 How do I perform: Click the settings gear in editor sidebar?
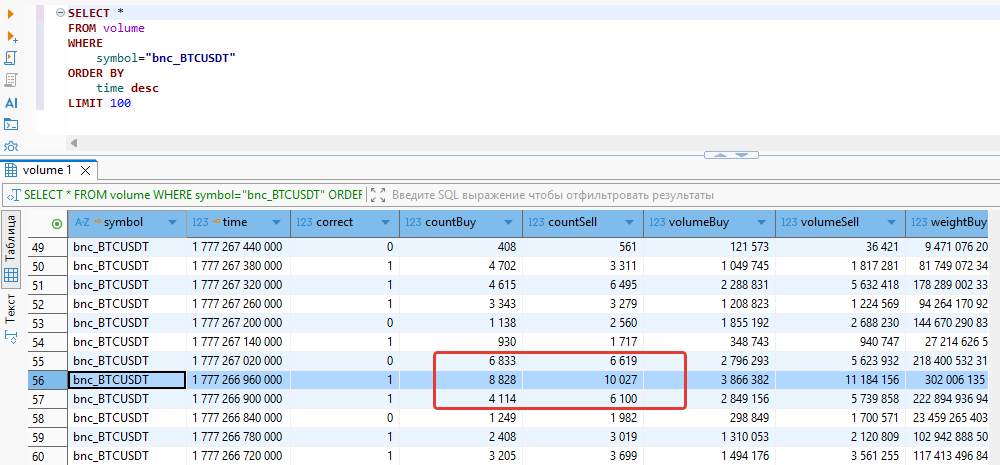point(12,146)
